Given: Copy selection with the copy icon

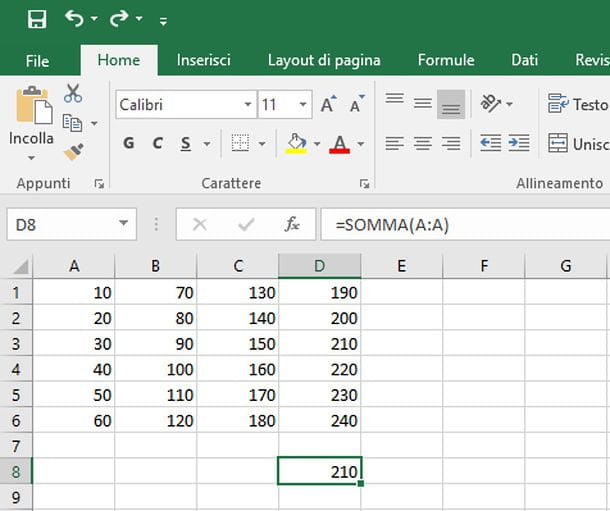Looking at the screenshot, I should (x=72, y=123).
